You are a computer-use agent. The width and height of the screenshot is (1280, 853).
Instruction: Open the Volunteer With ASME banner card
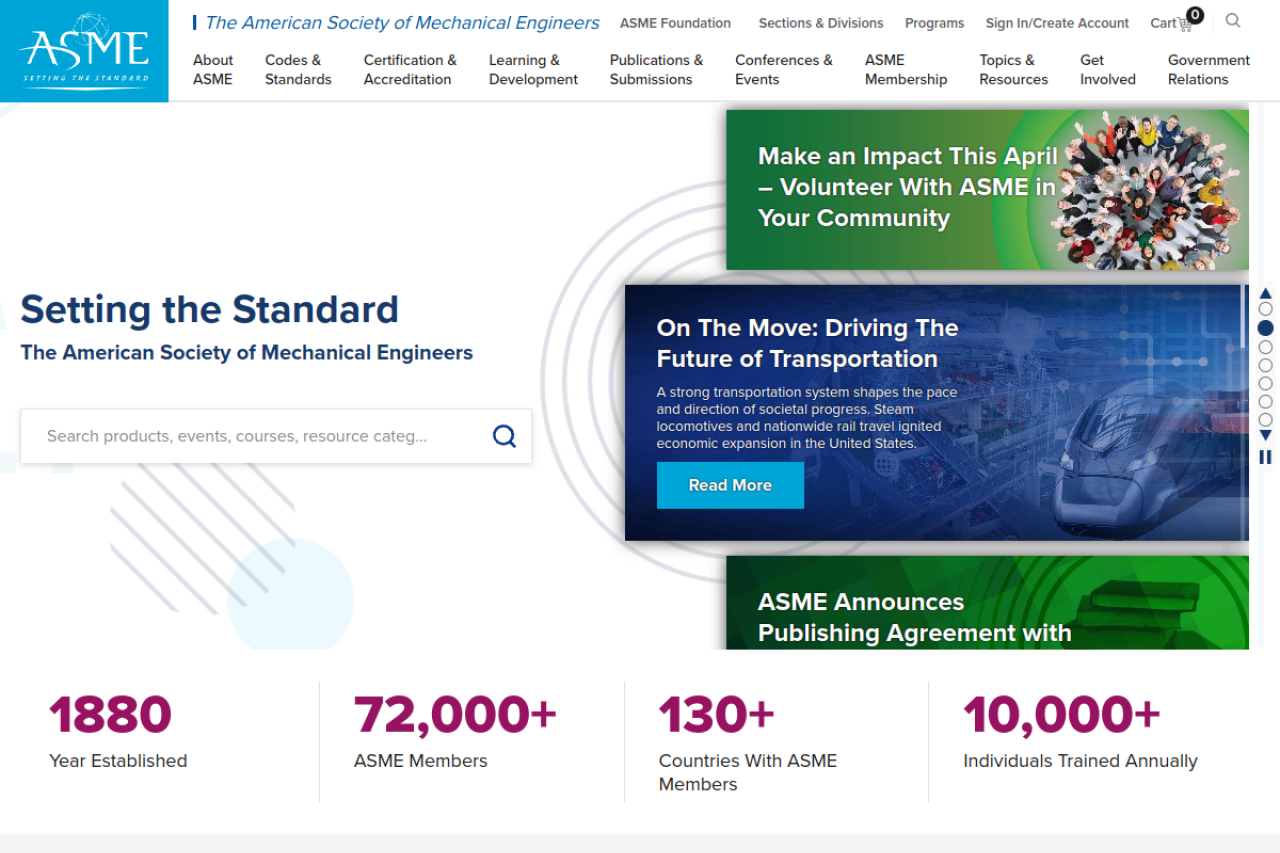tap(987, 189)
